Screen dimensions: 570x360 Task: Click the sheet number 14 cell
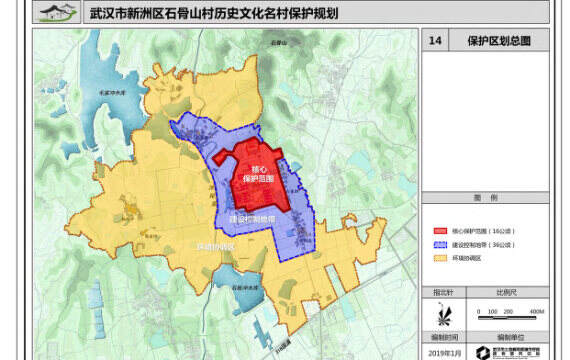[435, 40]
